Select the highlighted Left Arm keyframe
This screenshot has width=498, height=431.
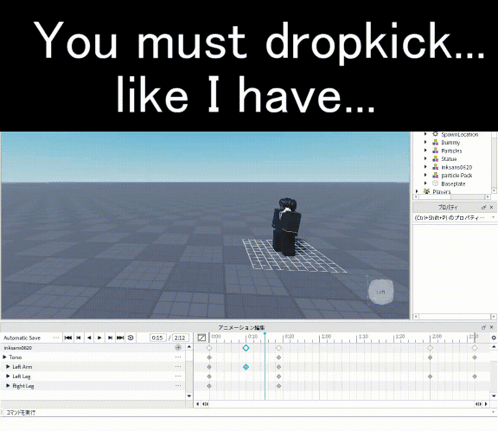click(x=246, y=367)
